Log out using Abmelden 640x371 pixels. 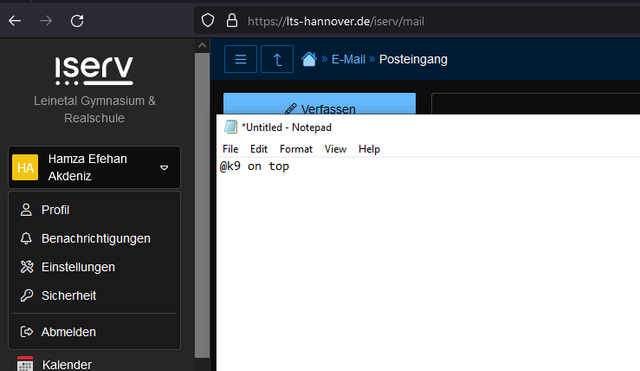[94, 332]
